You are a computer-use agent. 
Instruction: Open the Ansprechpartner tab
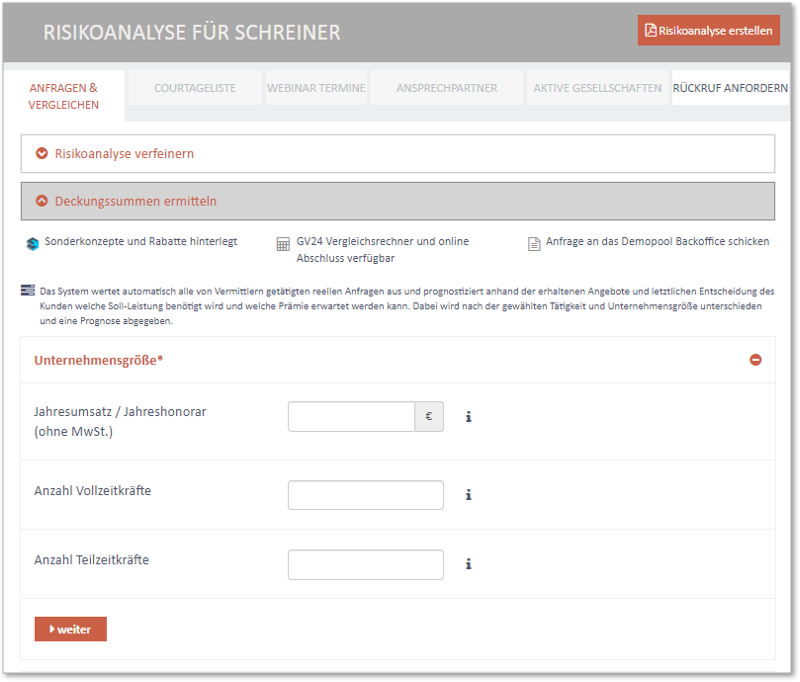pos(447,88)
